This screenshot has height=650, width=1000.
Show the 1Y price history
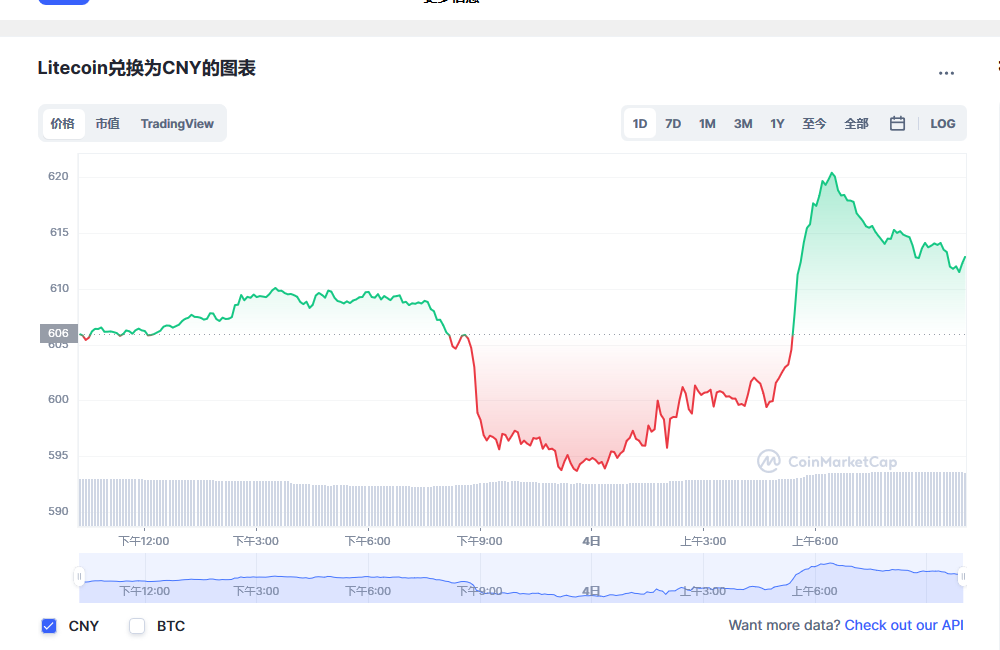coord(777,124)
